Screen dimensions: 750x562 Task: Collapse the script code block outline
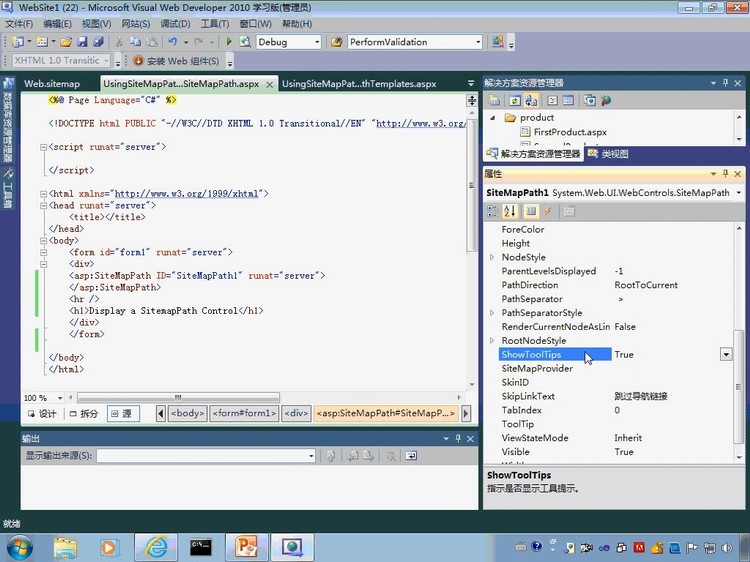click(x=44, y=147)
